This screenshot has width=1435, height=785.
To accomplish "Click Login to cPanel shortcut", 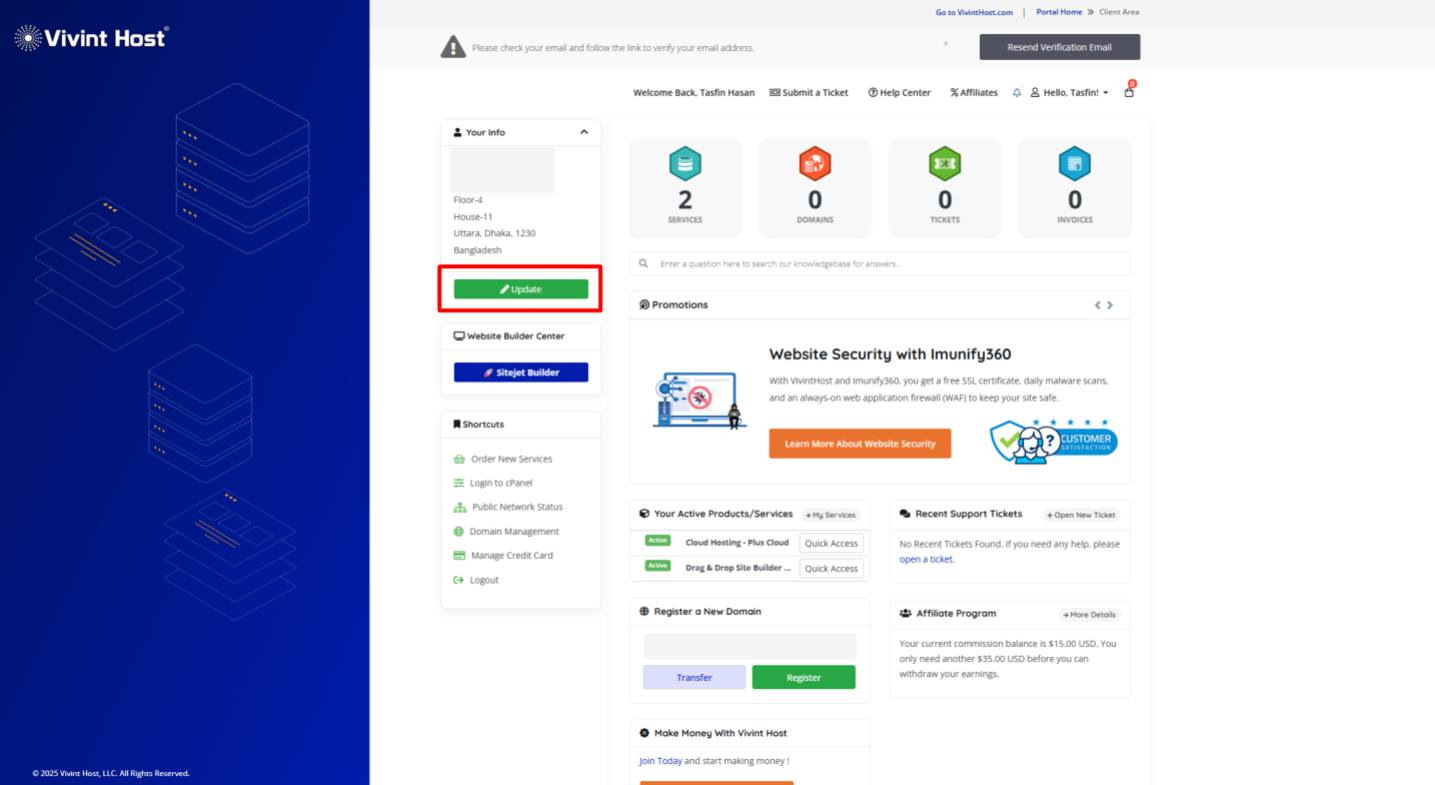I will (x=501, y=483).
